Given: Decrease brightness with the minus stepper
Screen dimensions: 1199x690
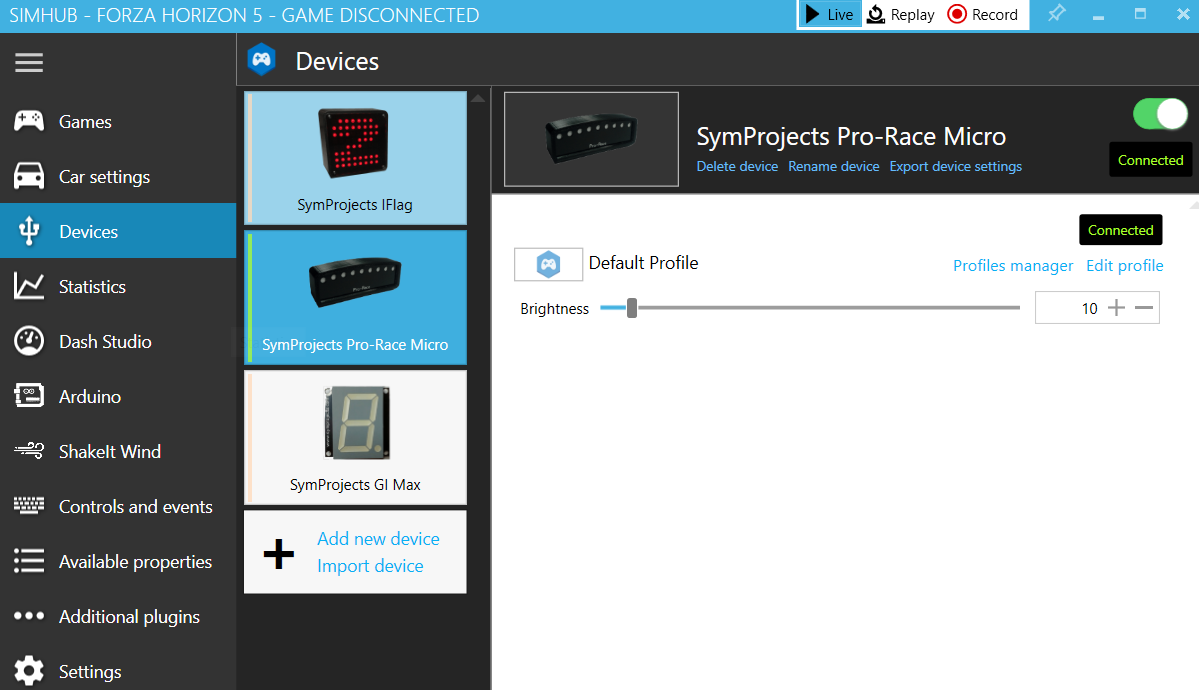Looking at the screenshot, I should click(1145, 308).
